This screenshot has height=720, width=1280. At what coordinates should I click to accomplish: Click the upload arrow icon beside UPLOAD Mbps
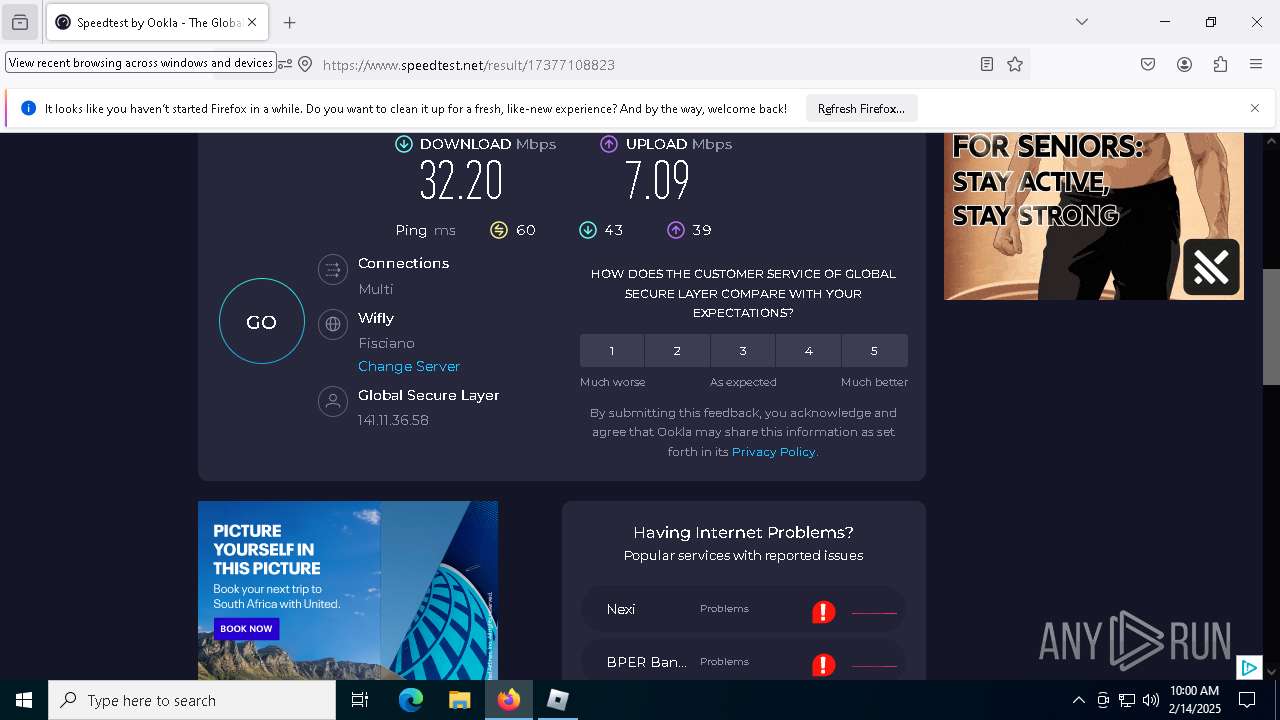pos(609,144)
